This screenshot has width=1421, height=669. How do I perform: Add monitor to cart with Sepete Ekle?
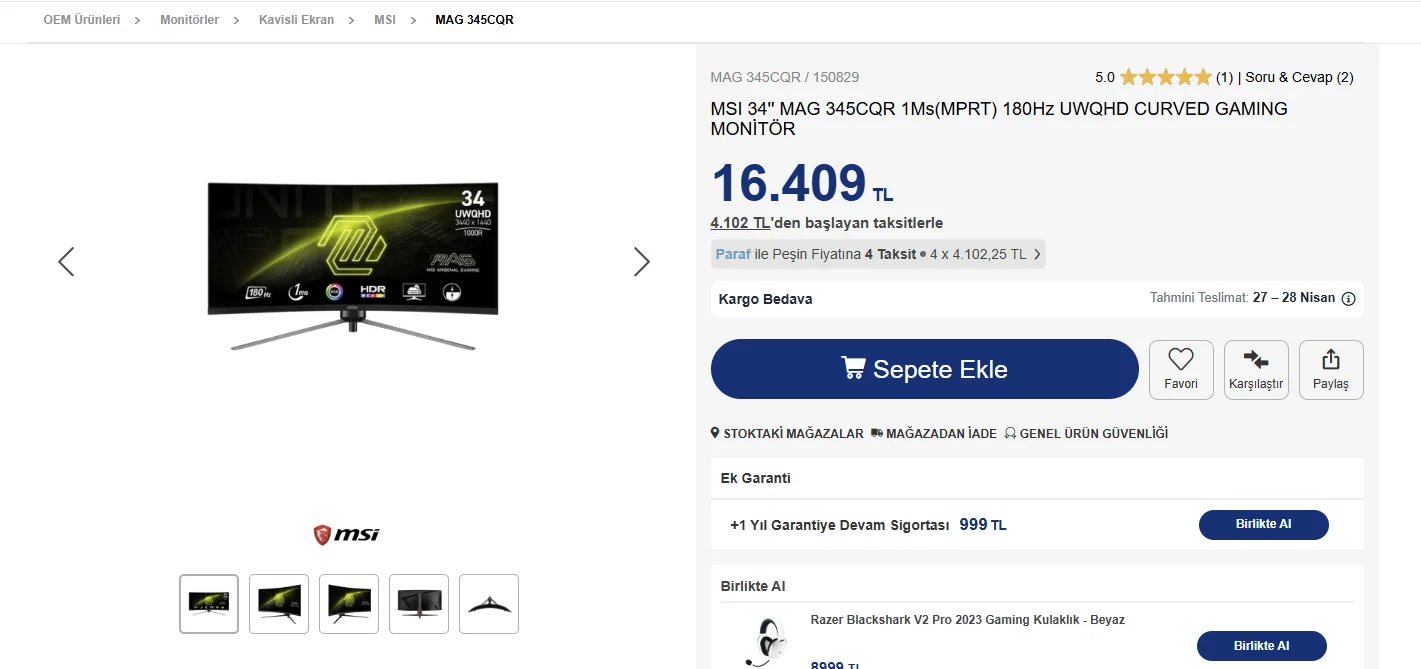pyautogui.click(x=925, y=369)
